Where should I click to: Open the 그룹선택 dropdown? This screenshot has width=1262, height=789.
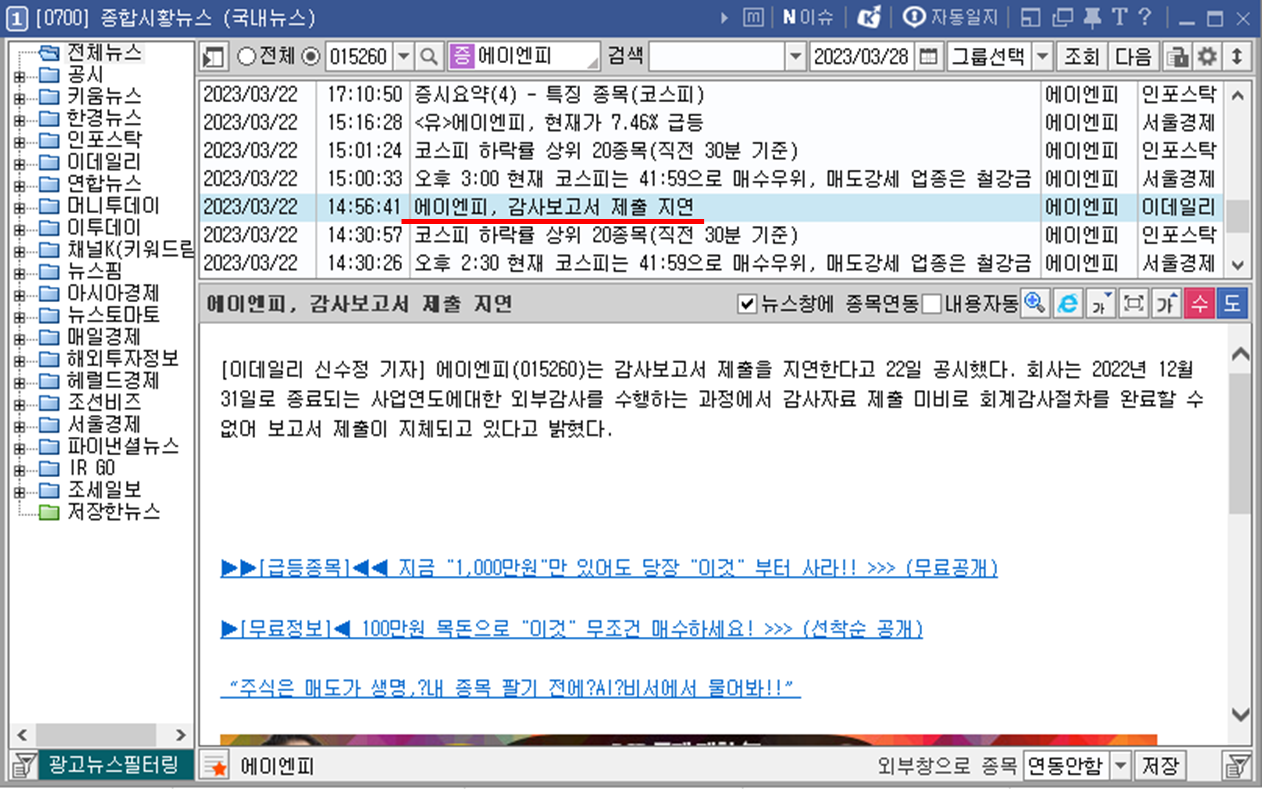(x=1043, y=56)
